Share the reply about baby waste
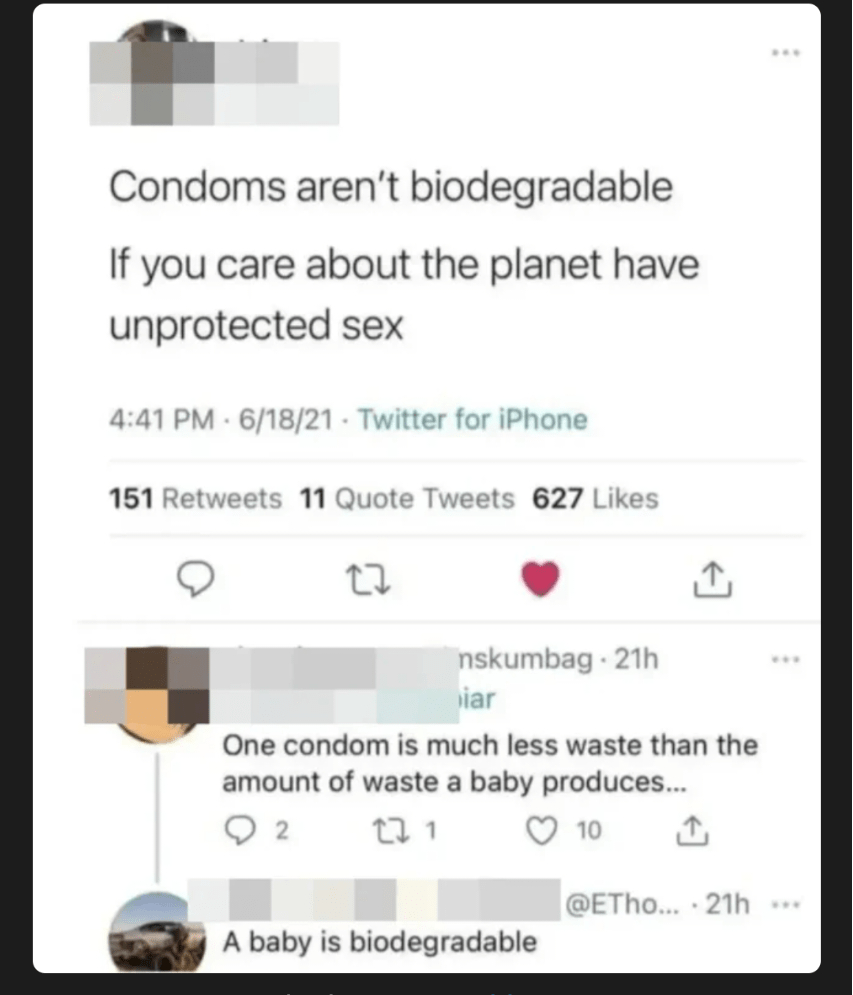The width and height of the screenshot is (853, 995). click(692, 830)
